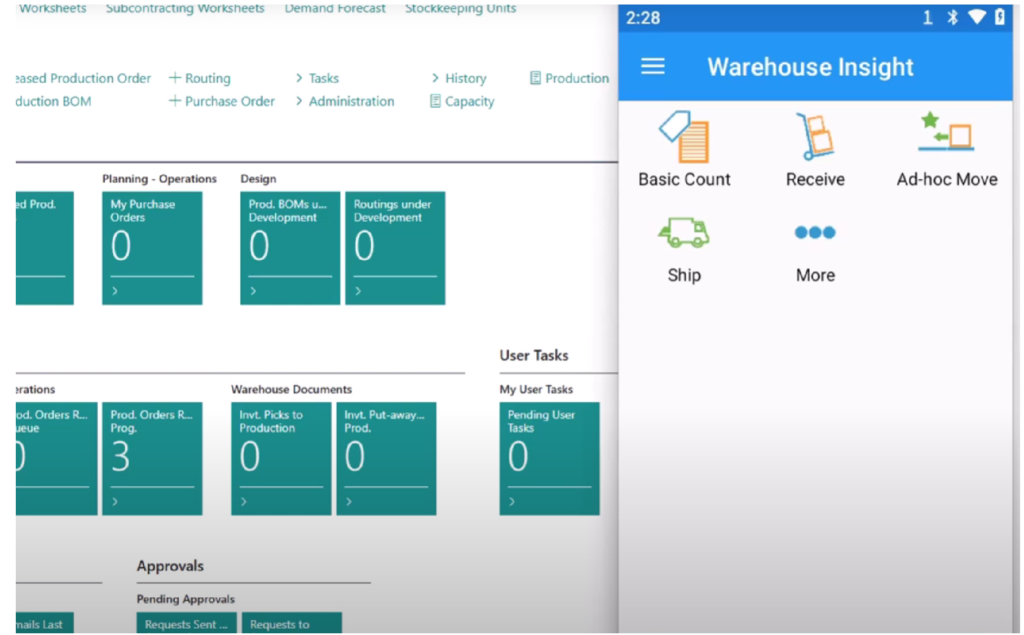Image resolution: width=1024 pixels, height=635 pixels.
Task: Open the Routings under Development tile
Action: point(395,248)
